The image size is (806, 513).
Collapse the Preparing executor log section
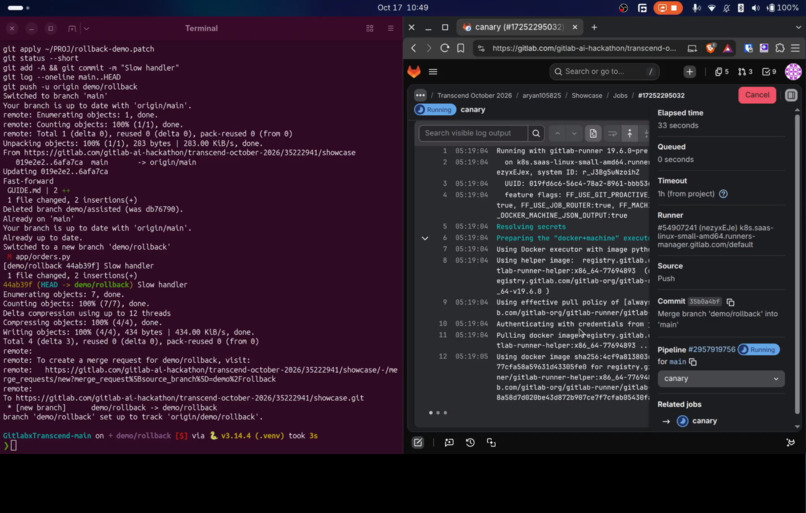click(425, 238)
